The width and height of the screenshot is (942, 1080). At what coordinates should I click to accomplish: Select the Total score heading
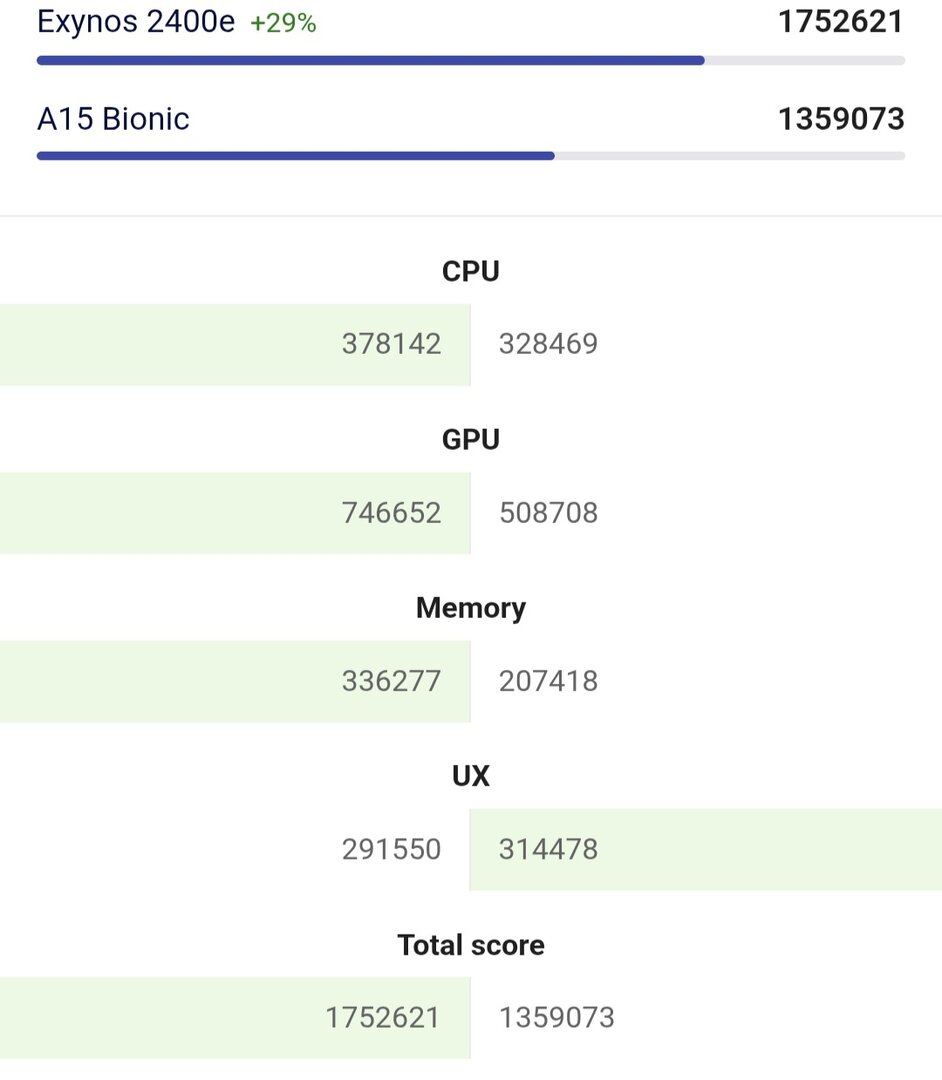(x=471, y=945)
